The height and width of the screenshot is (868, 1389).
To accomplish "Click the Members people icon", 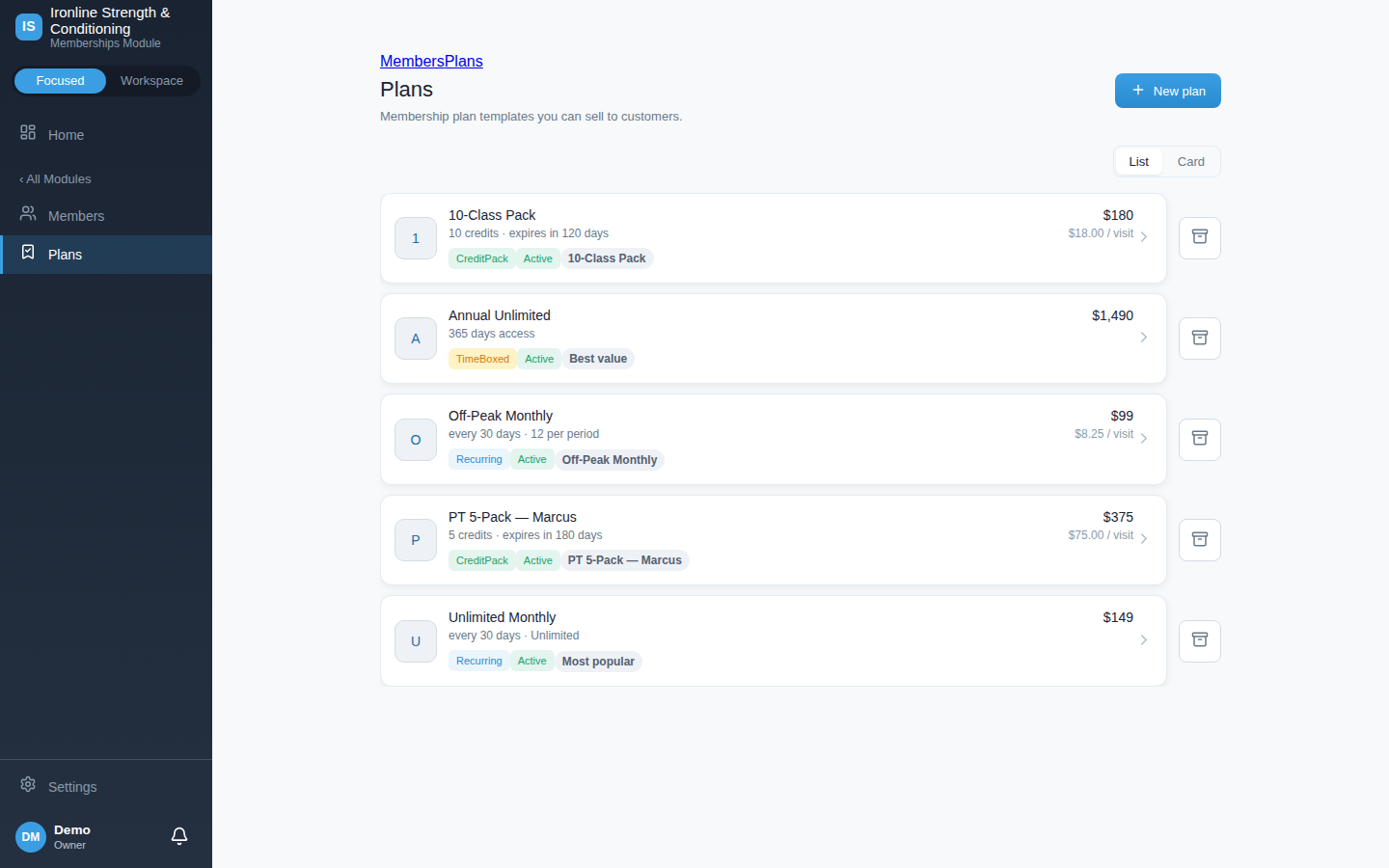I will [28, 214].
